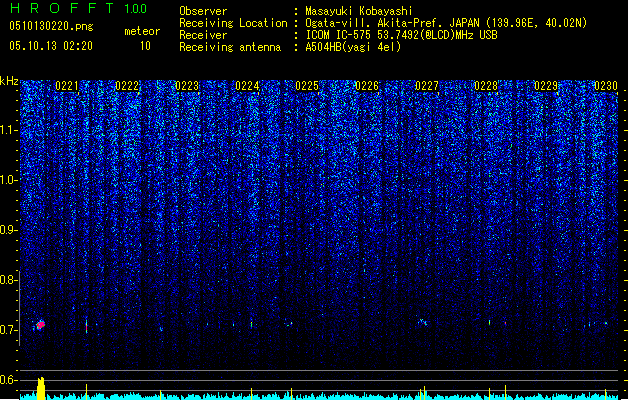
Task: Click the 0.6 kHz axis label
Action: (9, 380)
